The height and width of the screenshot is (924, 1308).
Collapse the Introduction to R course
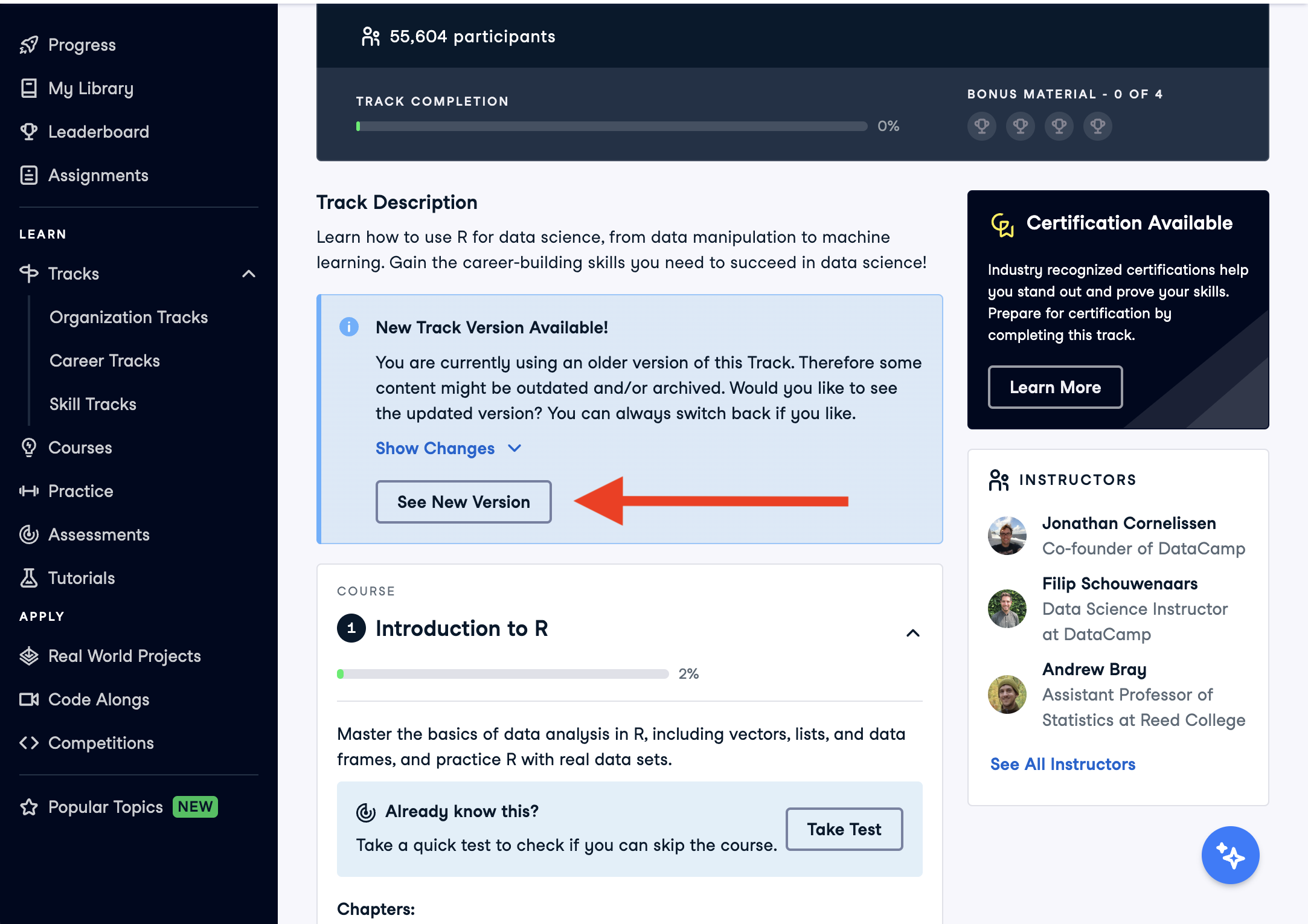click(x=912, y=633)
